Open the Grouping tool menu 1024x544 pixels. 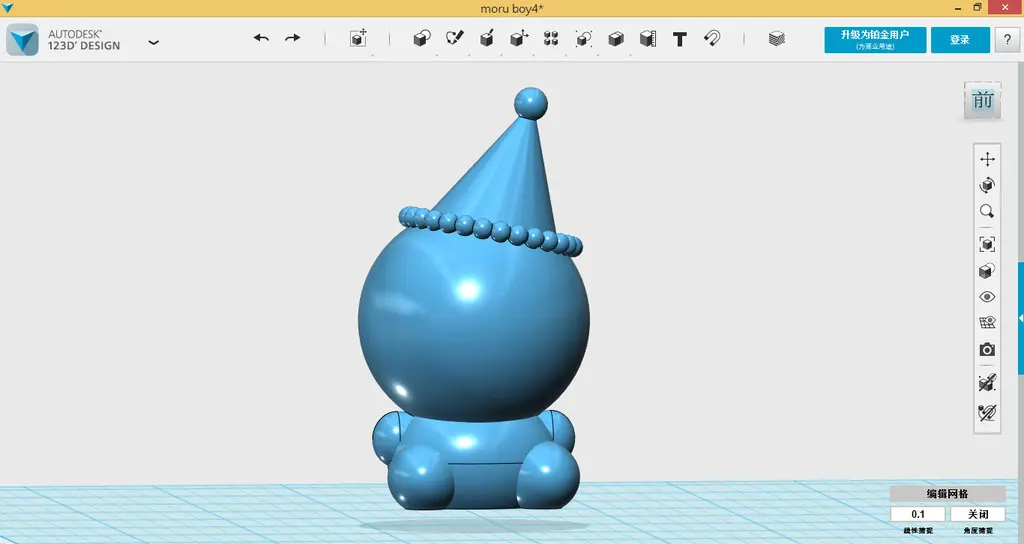click(x=583, y=39)
